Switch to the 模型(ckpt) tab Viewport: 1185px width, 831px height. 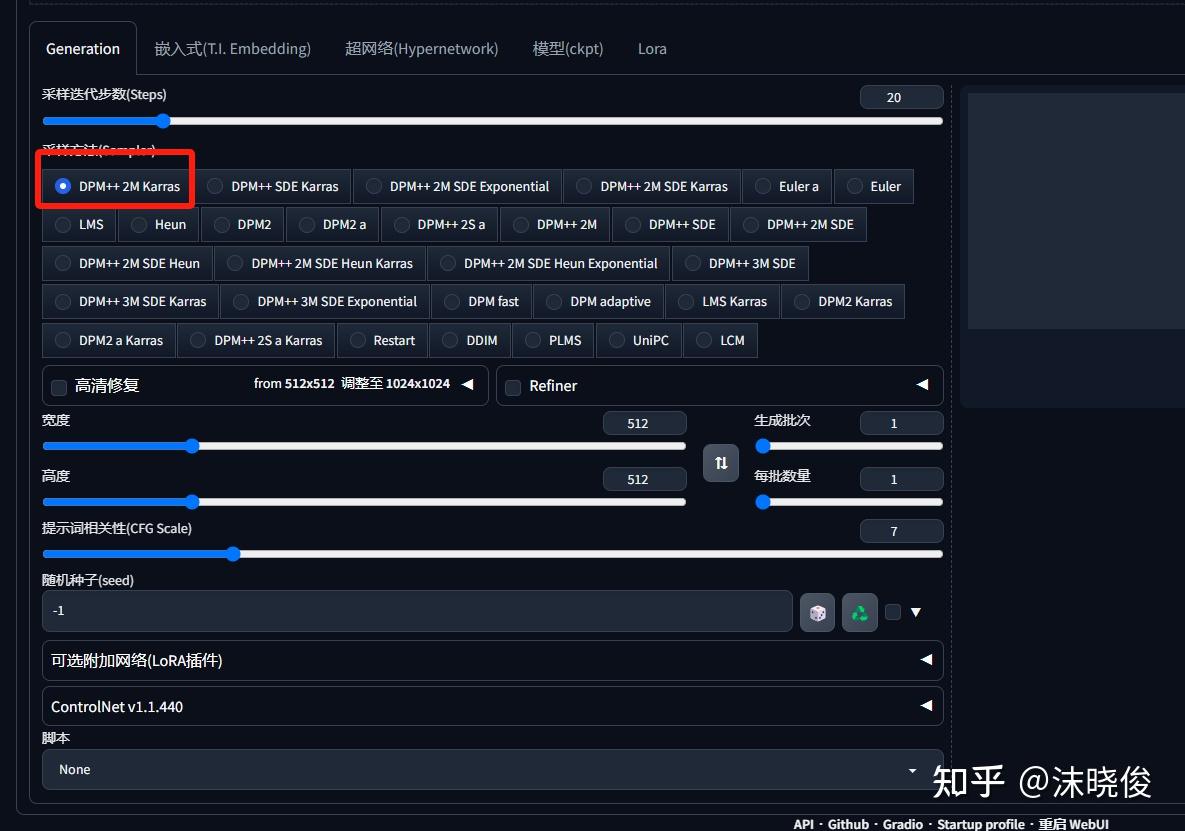(567, 48)
